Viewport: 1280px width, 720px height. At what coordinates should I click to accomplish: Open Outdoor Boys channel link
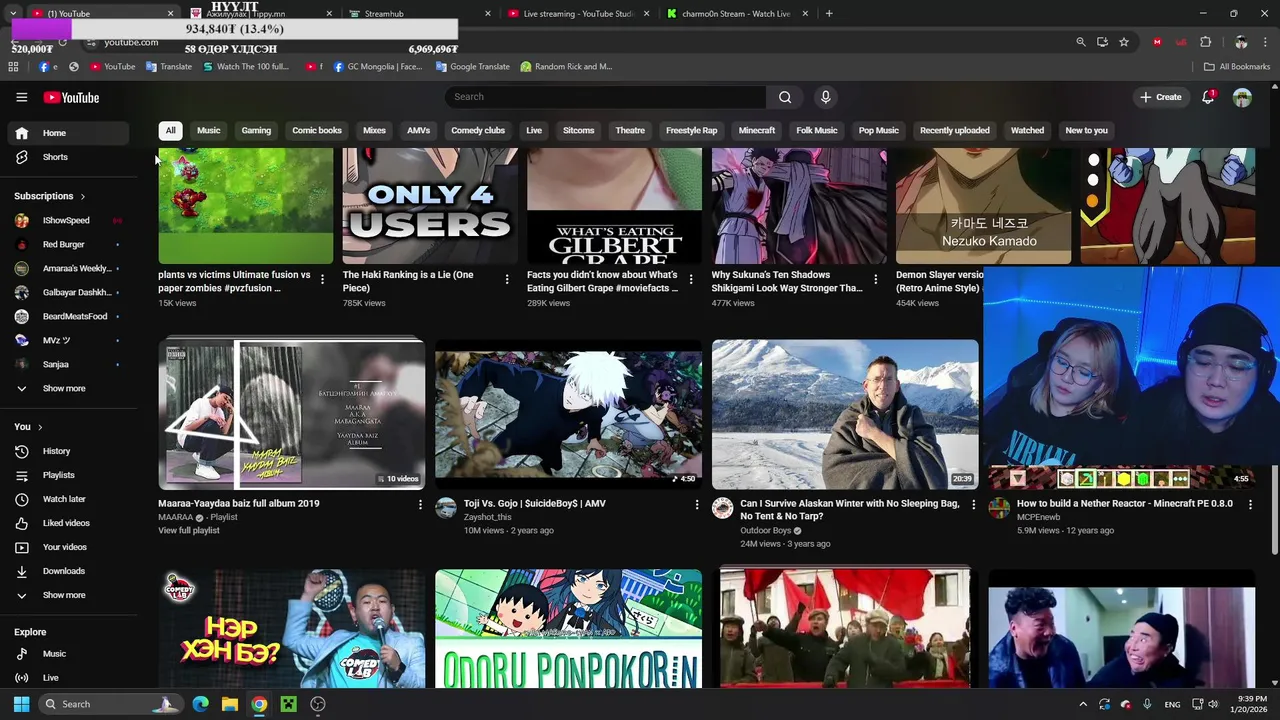click(765, 531)
